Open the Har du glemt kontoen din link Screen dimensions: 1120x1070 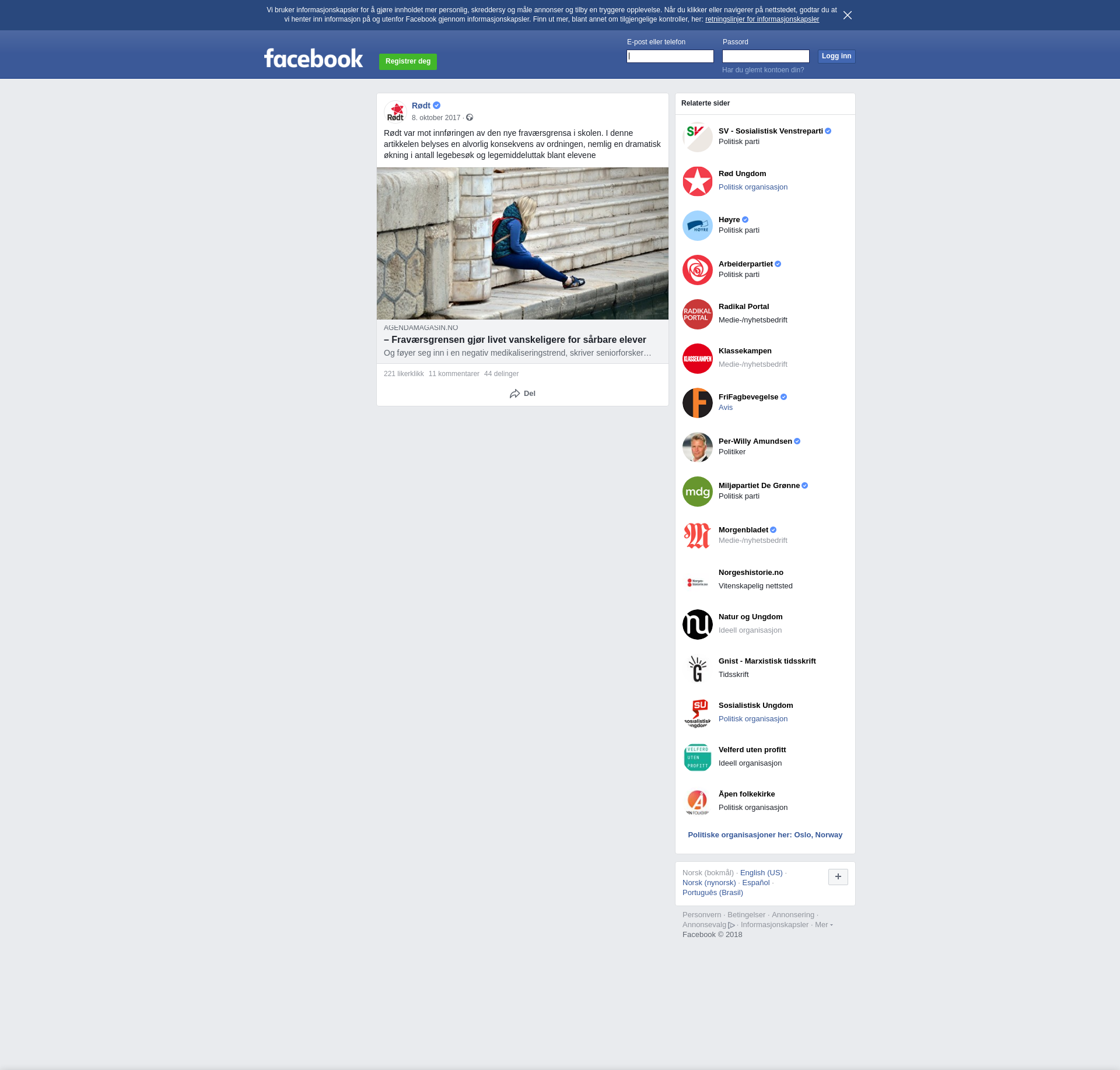(763, 70)
